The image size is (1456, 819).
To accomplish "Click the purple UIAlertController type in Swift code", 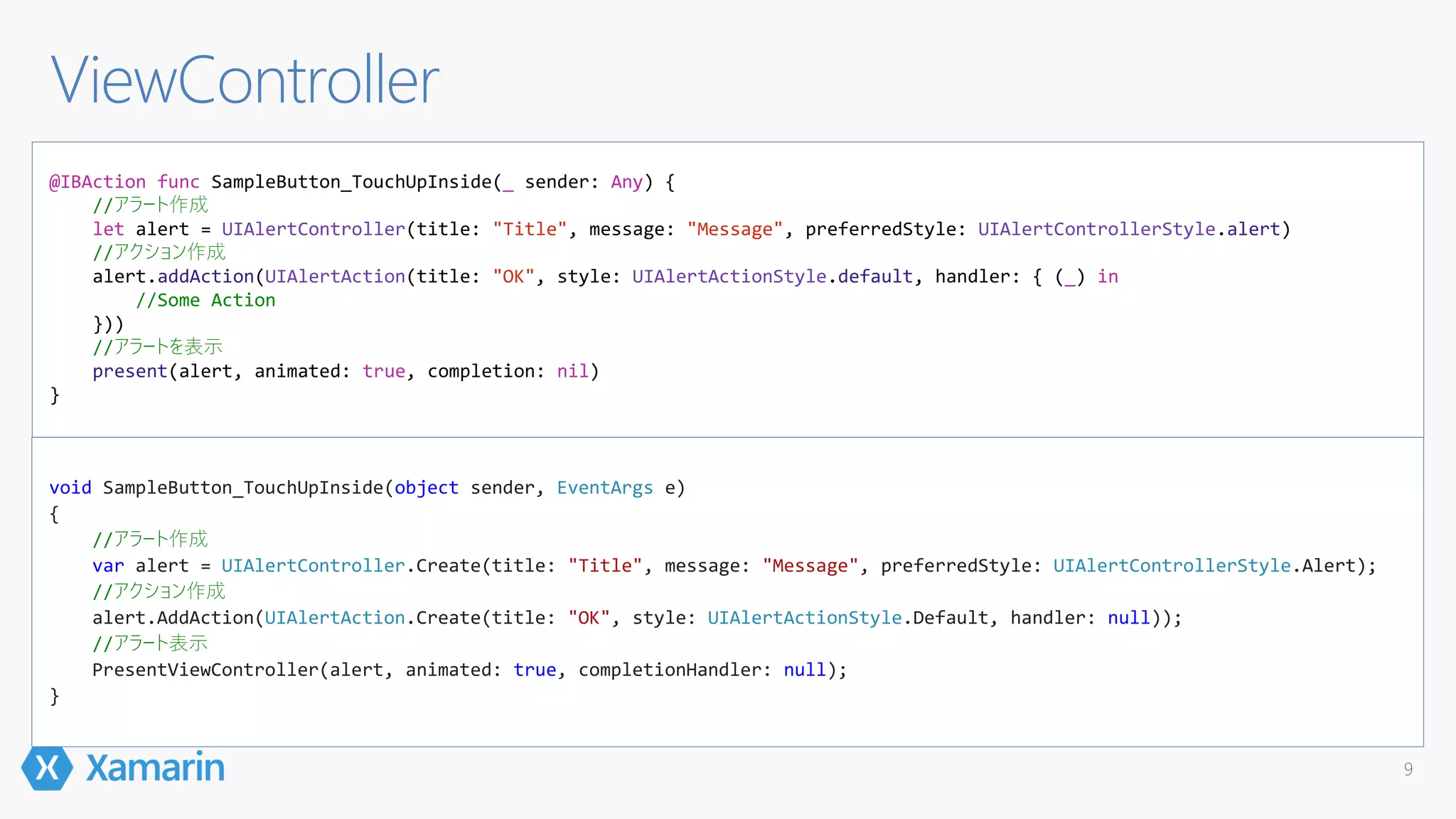I will click(x=313, y=230).
